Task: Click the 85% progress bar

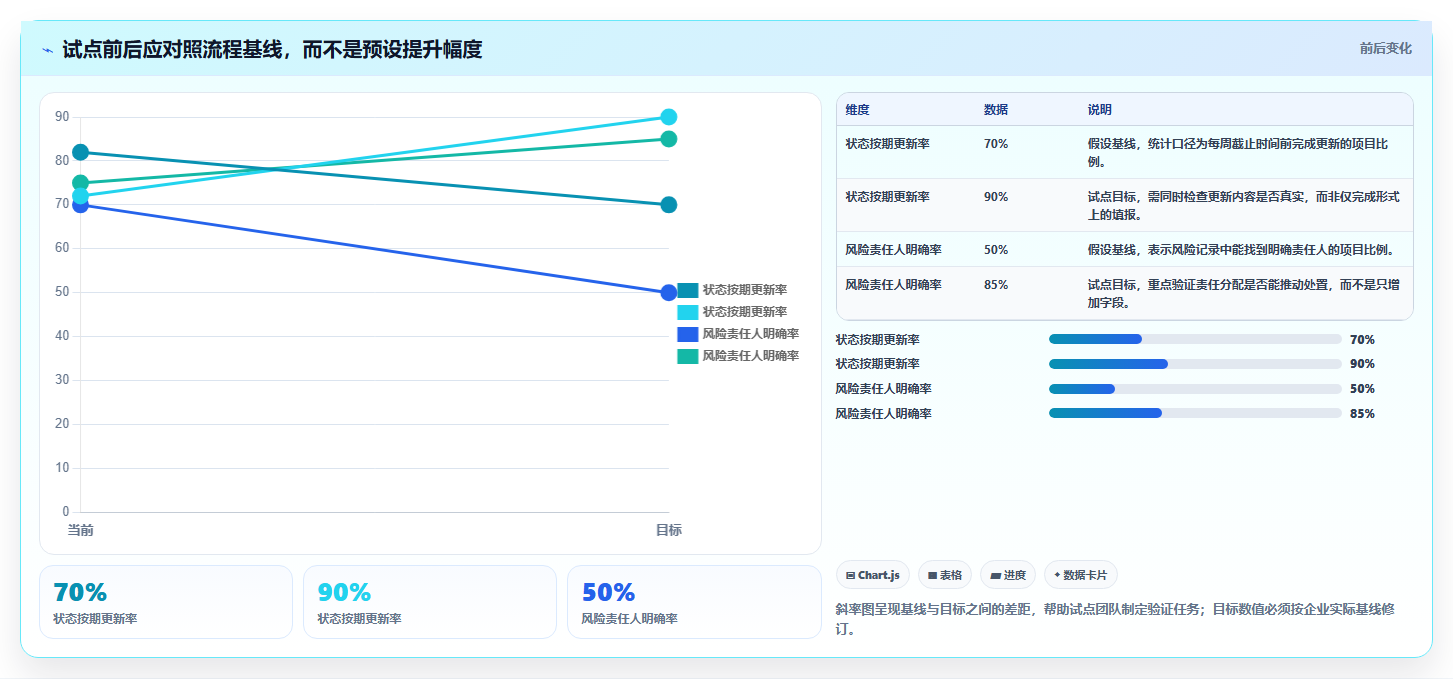Action: [x=1195, y=413]
